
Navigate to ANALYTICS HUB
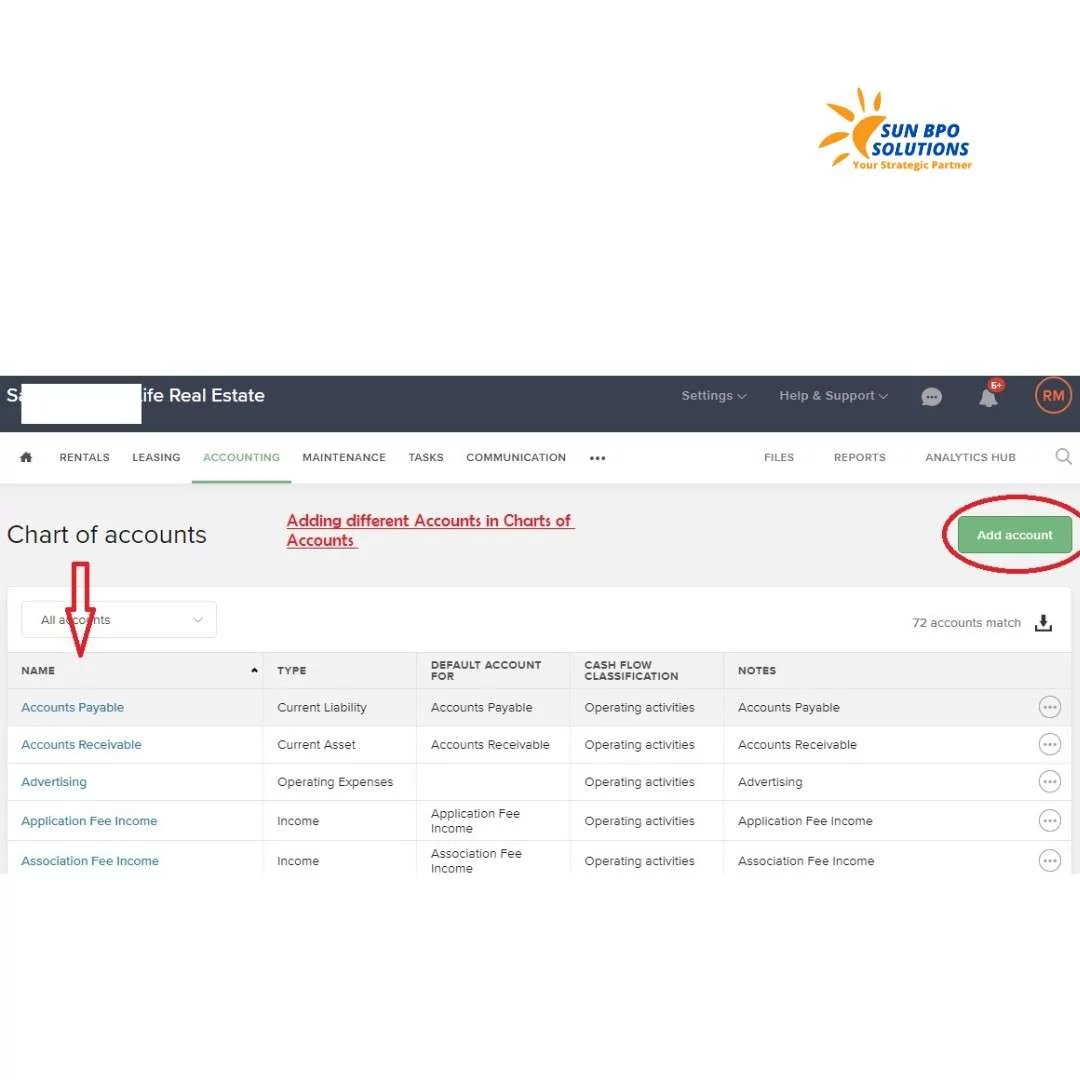click(970, 457)
